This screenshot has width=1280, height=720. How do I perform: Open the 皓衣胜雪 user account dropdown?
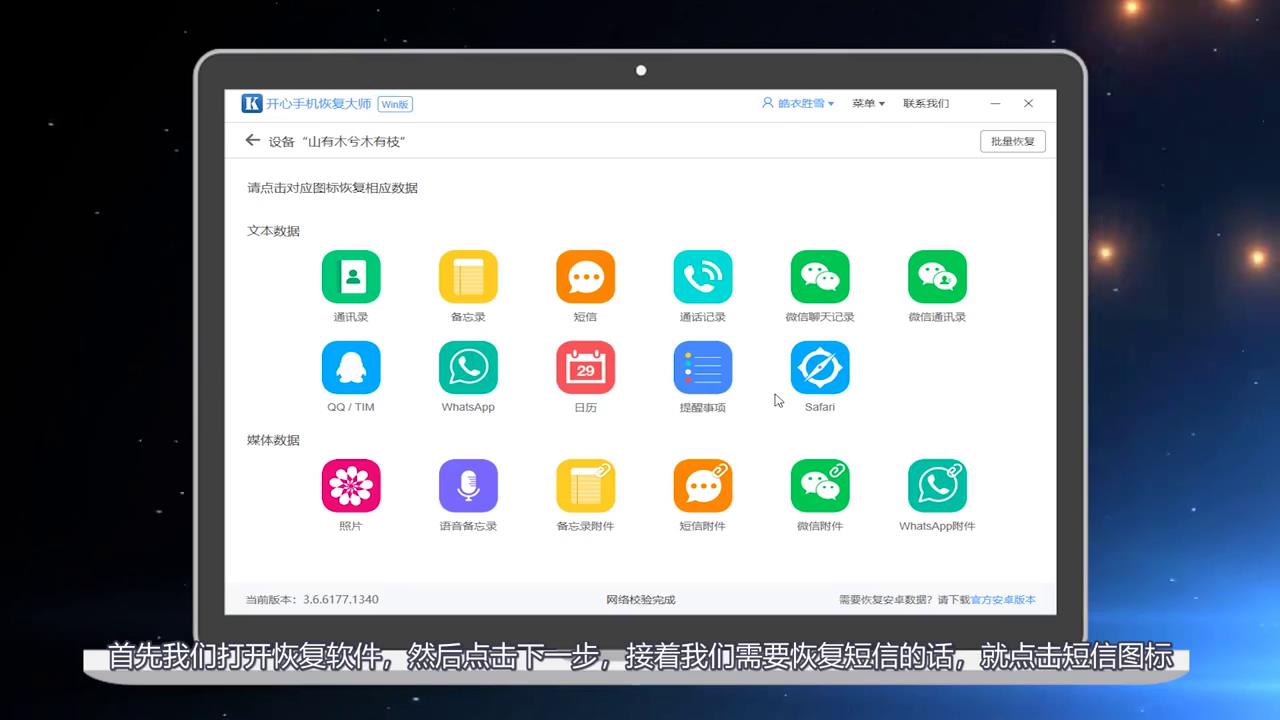tap(798, 103)
